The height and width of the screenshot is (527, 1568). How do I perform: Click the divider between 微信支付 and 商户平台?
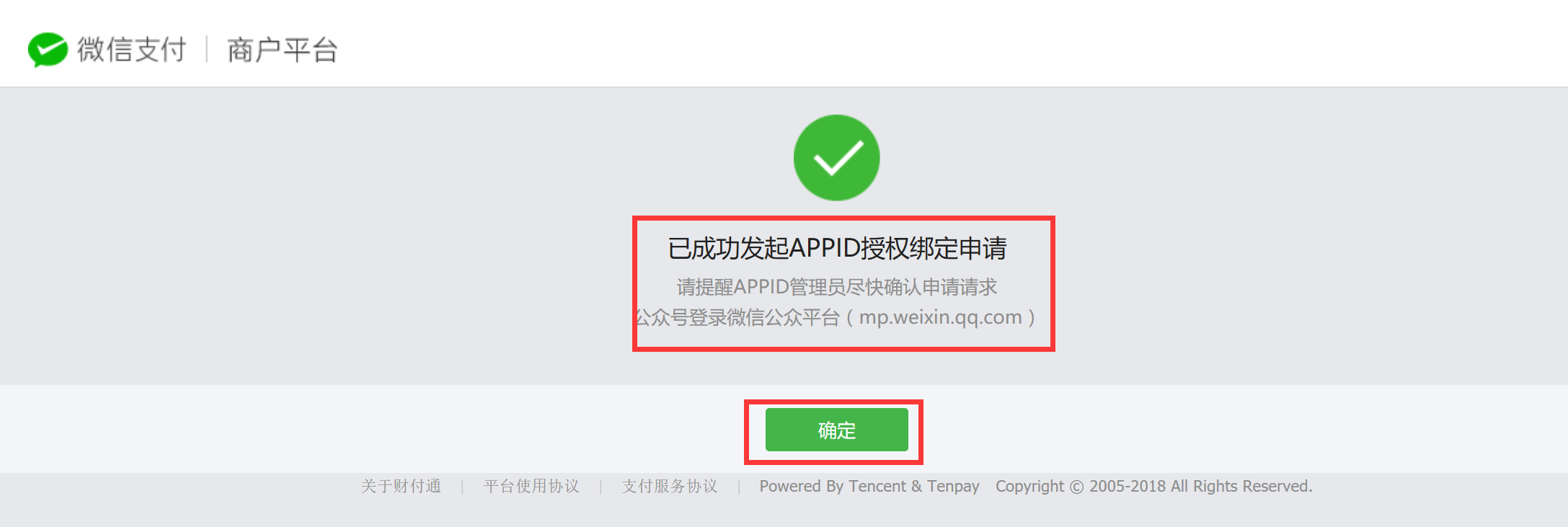(x=207, y=50)
